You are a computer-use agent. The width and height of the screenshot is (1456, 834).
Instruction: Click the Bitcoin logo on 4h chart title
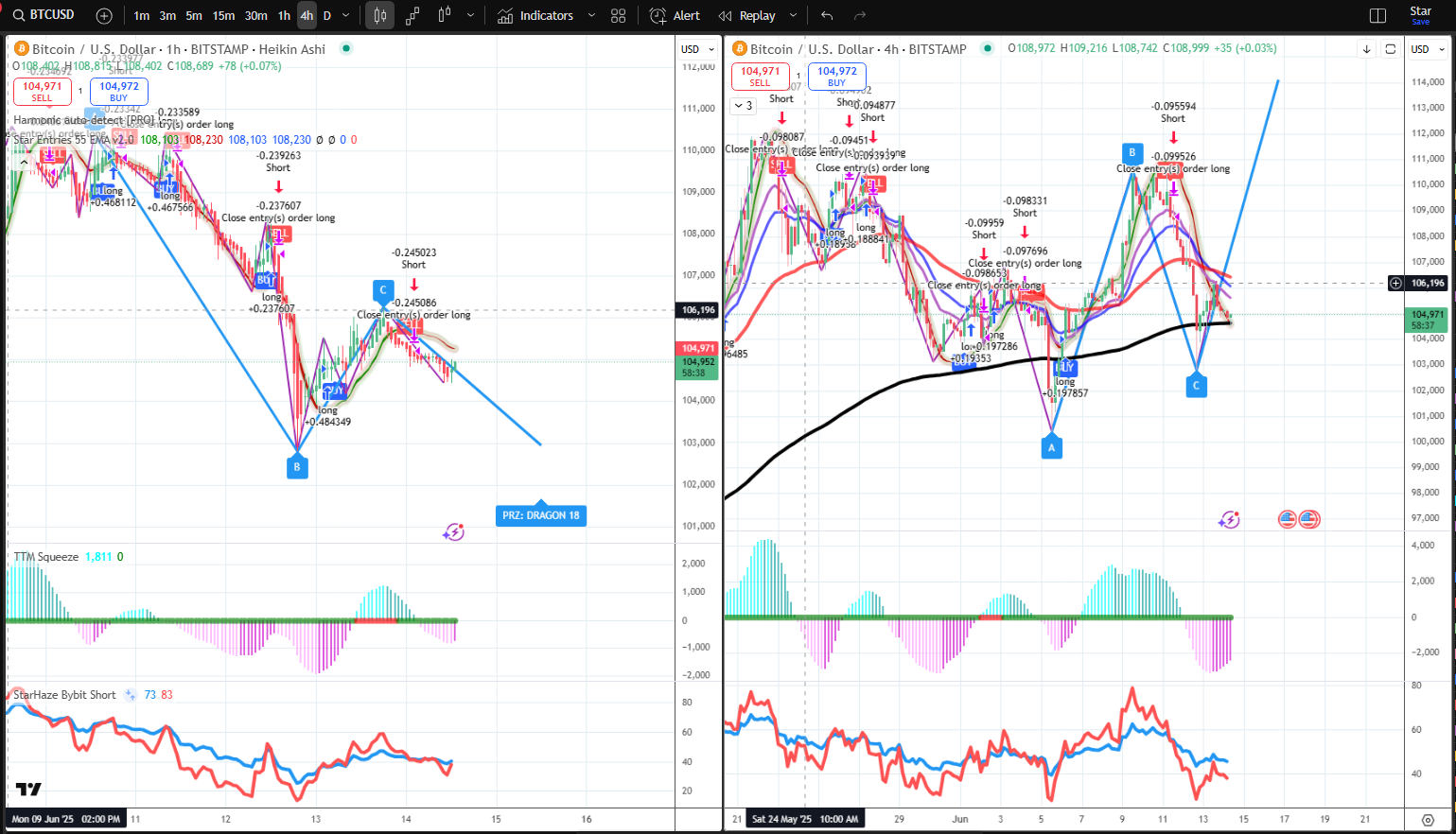[739, 49]
